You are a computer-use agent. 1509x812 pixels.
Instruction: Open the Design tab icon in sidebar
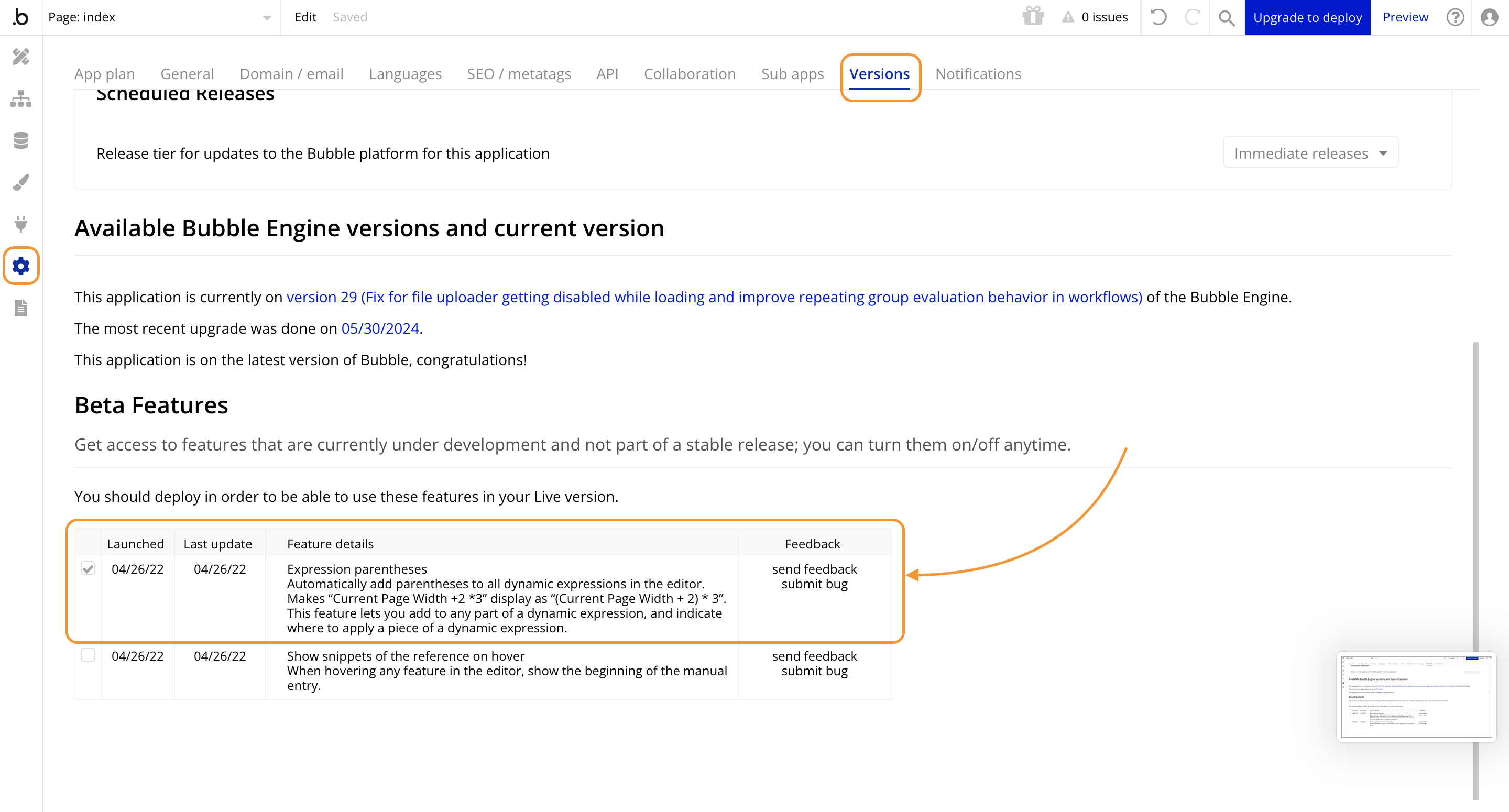pos(20,57)
